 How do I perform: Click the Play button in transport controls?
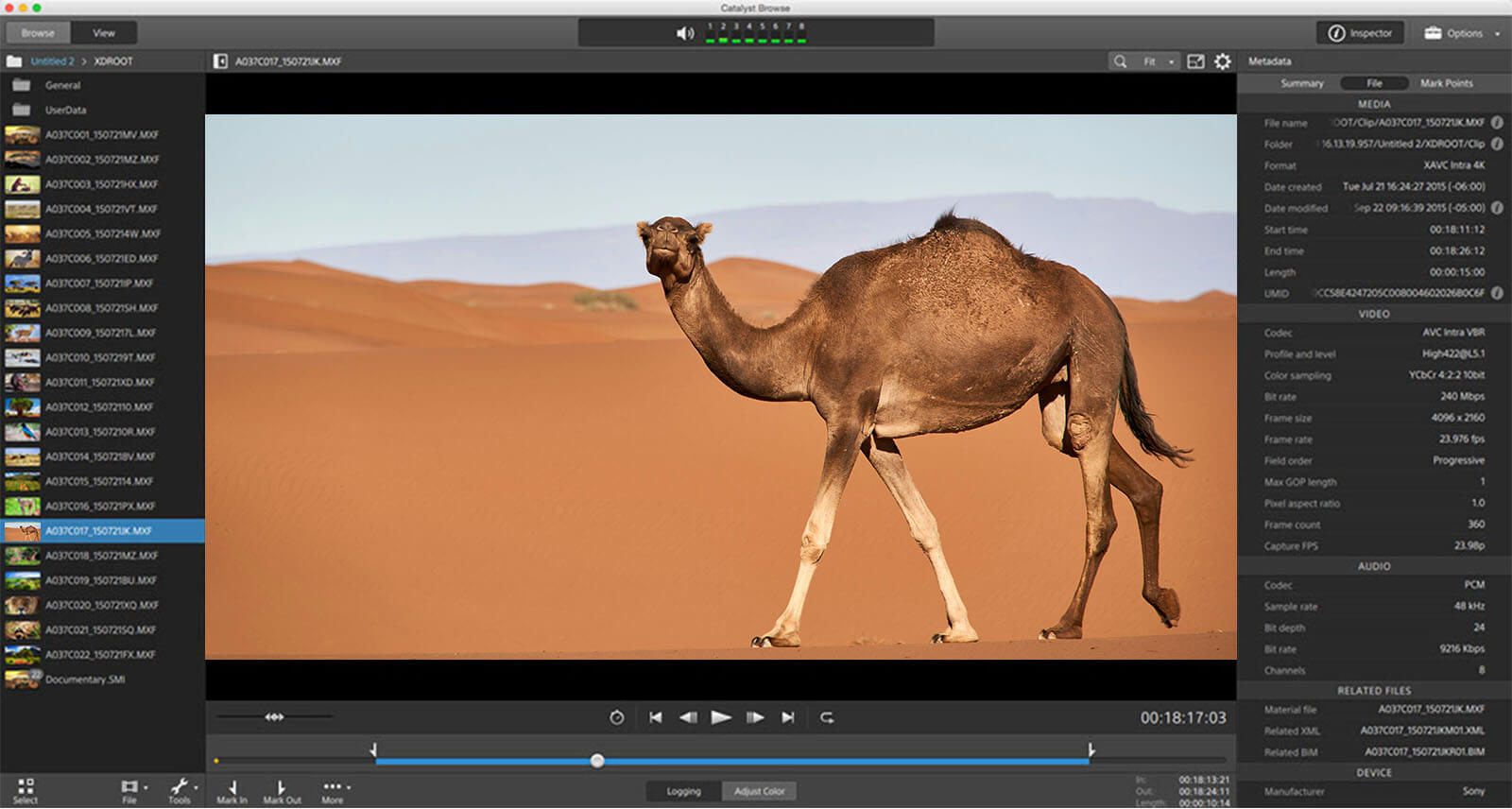tap(721, 718)
